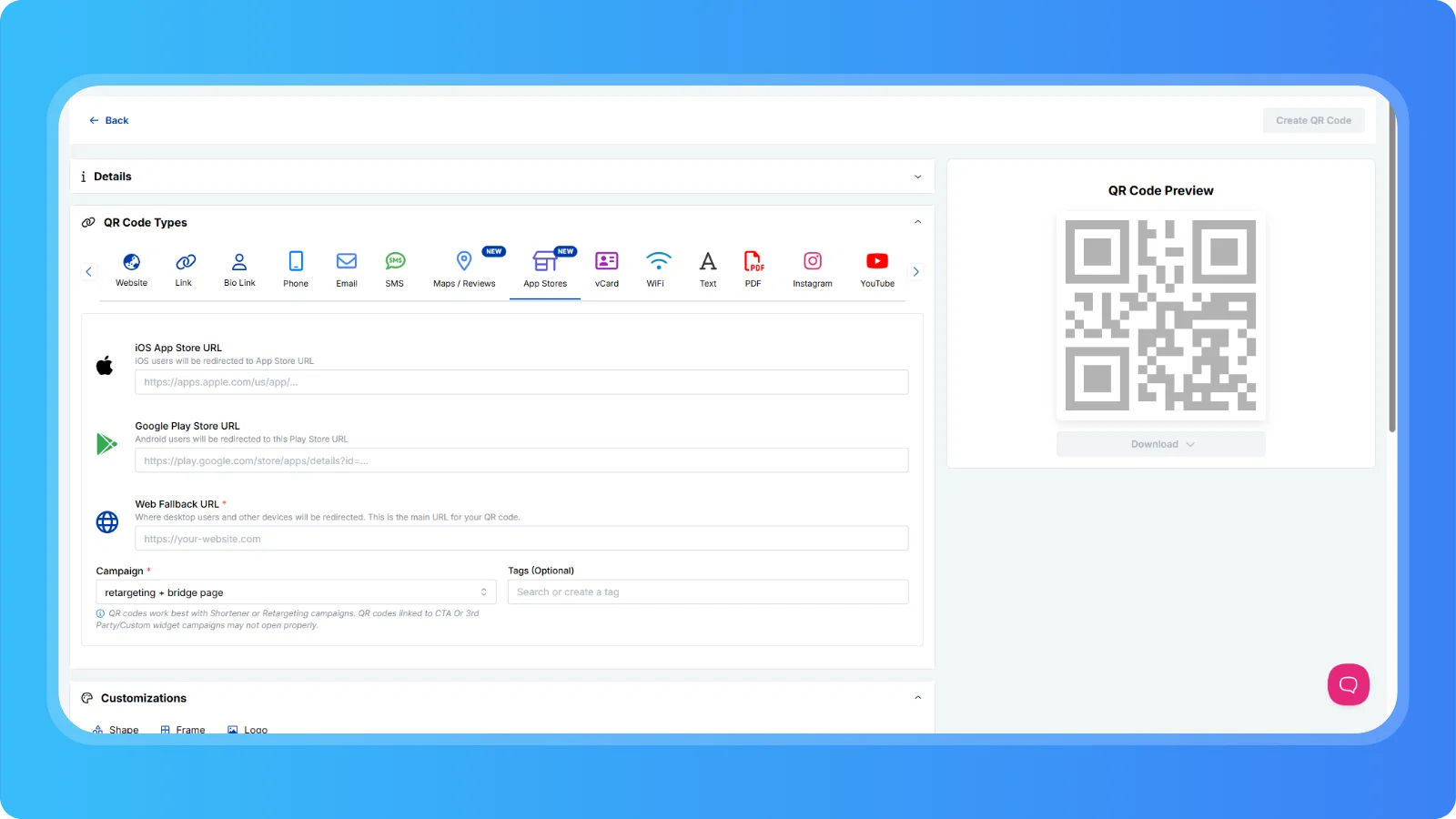Collapse the Customizations section

917,698
